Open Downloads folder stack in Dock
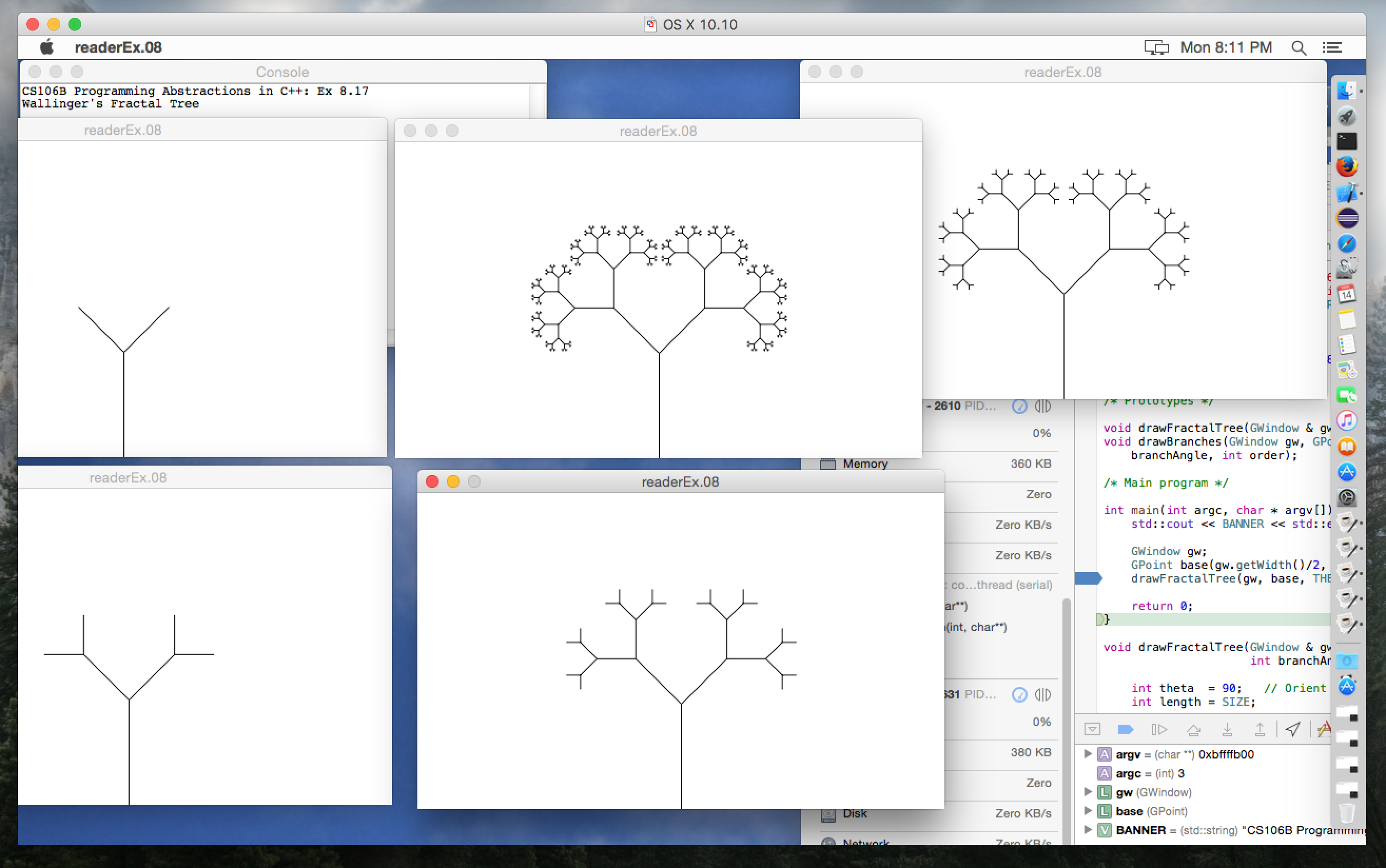This screenshot has height=868, width=1386. pyautogui.click(x=1347, y=661)
